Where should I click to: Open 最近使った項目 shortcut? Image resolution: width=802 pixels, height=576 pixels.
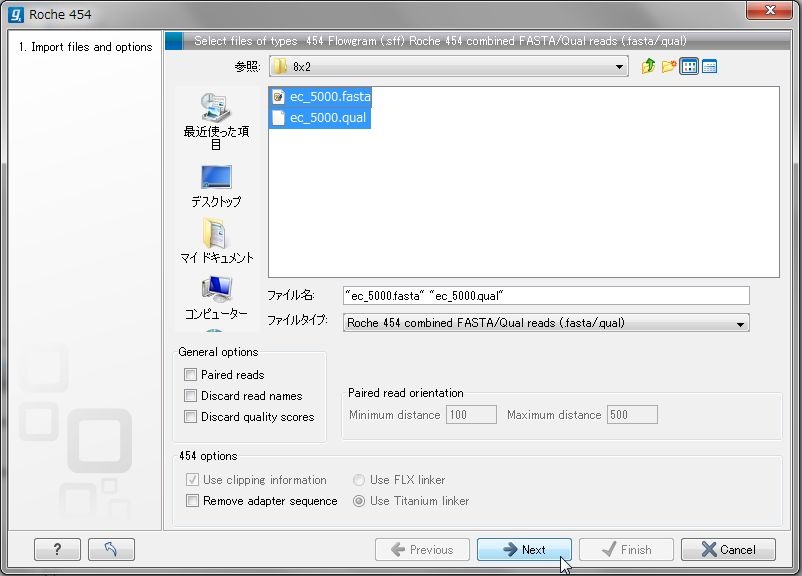click(x=216, y=121)
